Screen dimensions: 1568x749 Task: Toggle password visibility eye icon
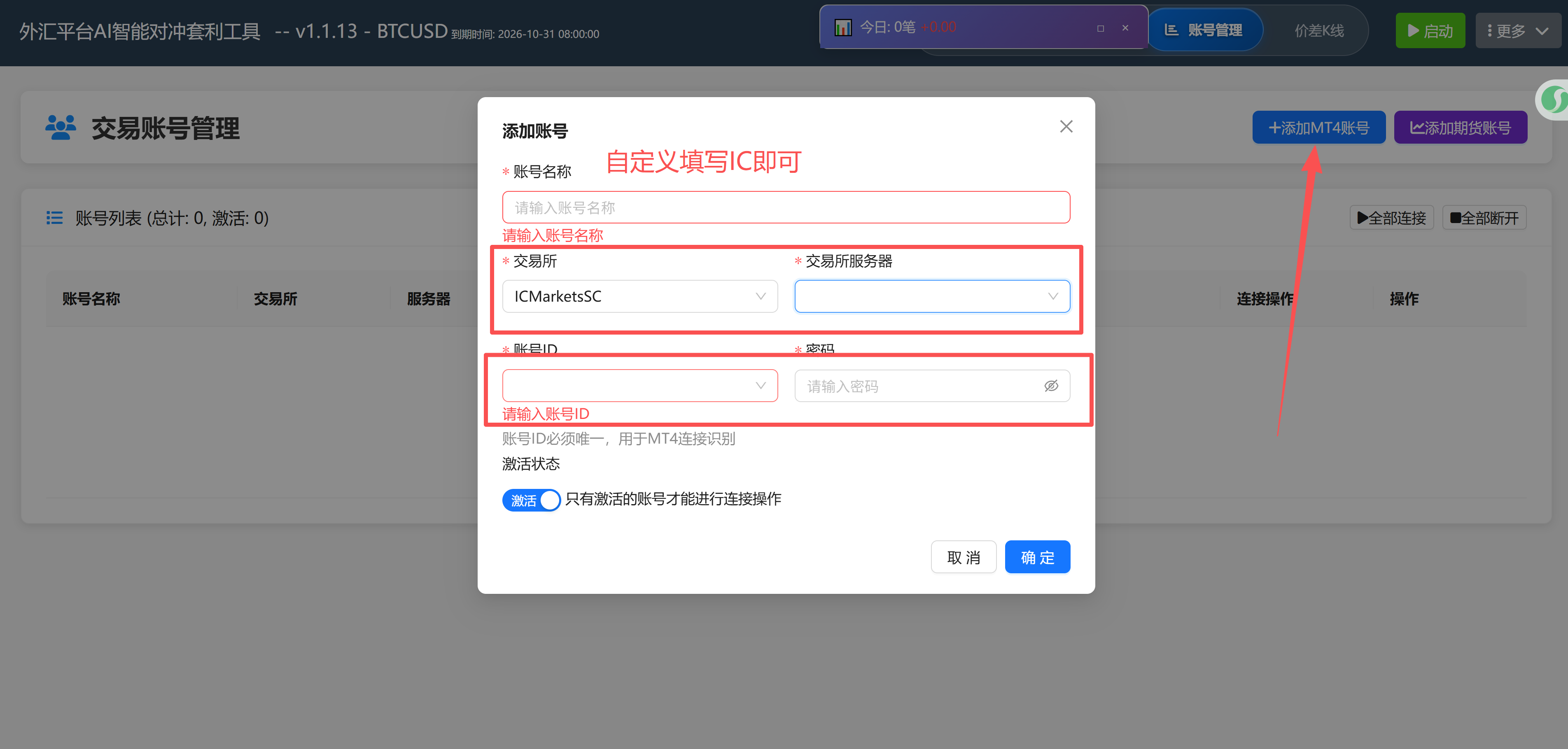pyautogui.click(x=1050, y=386)
